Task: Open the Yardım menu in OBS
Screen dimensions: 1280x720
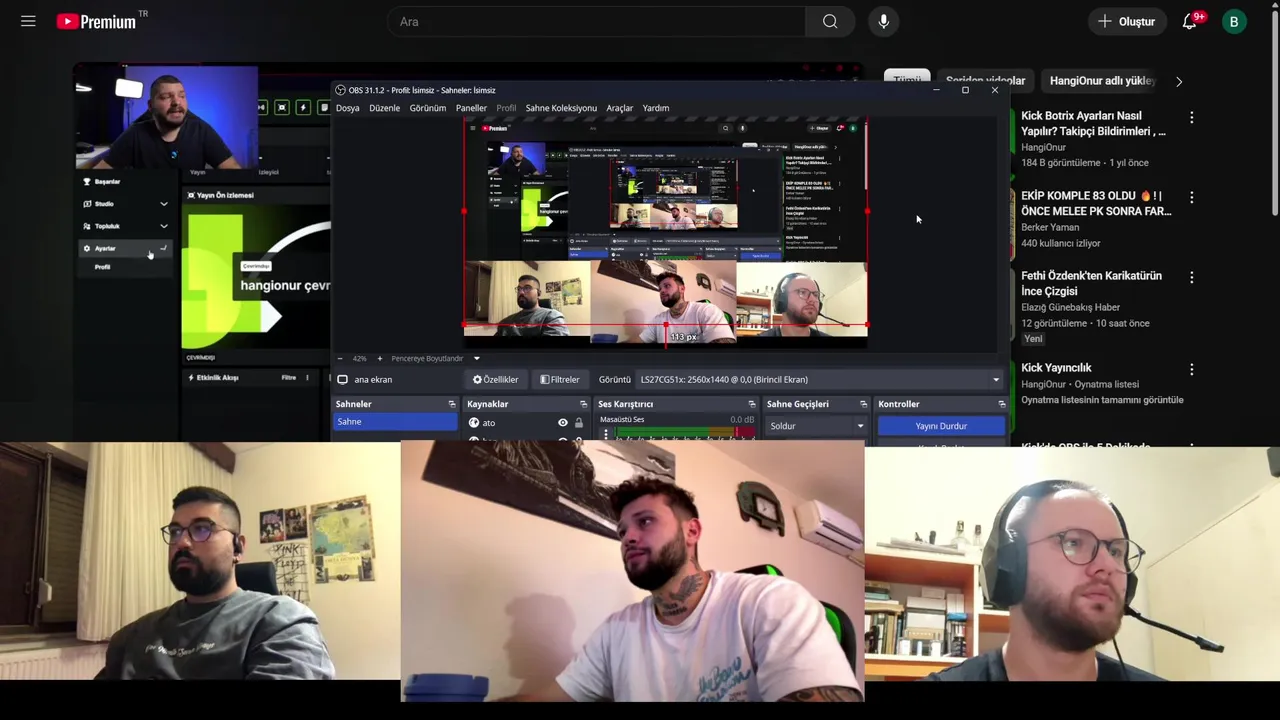Action: coord(655,108)
